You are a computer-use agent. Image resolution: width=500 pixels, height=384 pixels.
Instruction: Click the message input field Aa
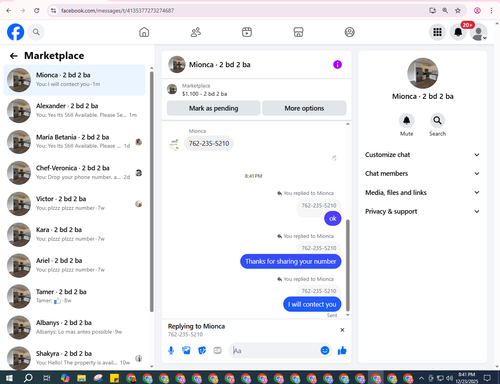click(274, 350)
